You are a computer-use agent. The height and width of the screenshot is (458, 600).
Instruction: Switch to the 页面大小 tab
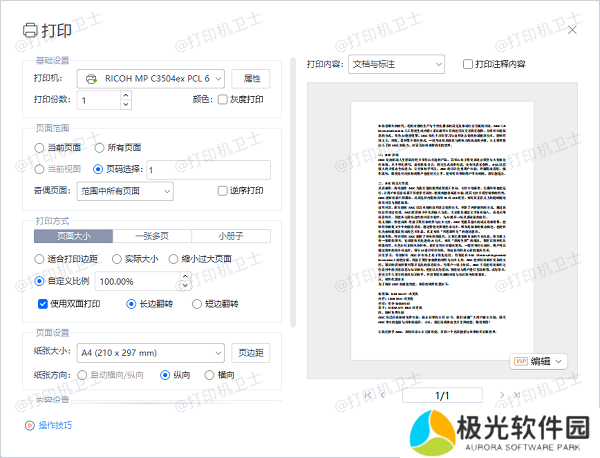tap(73, 236)
